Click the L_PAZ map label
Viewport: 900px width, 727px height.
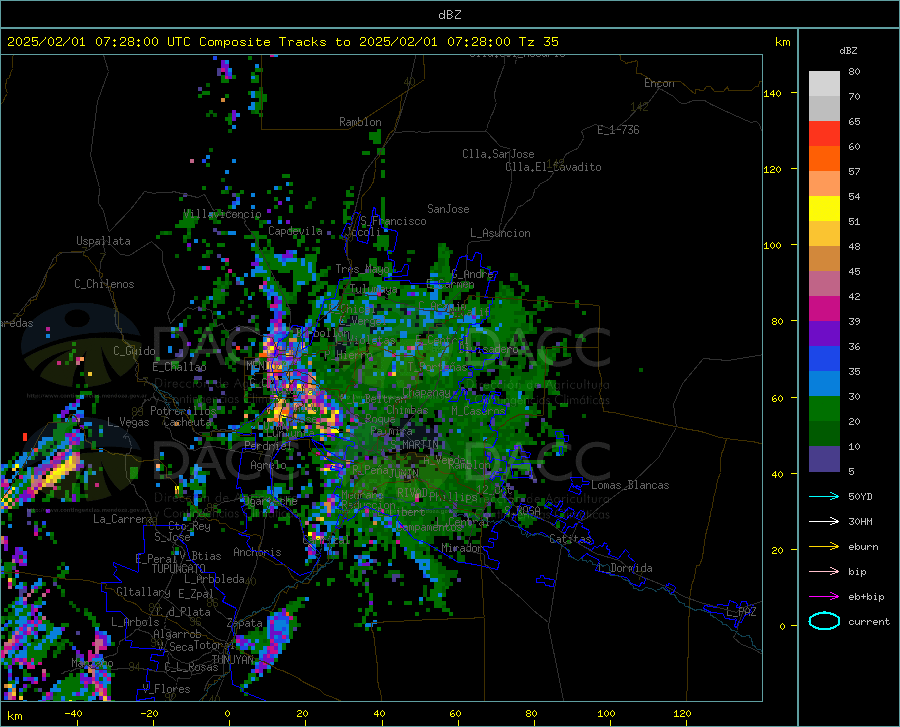[741, 612]
